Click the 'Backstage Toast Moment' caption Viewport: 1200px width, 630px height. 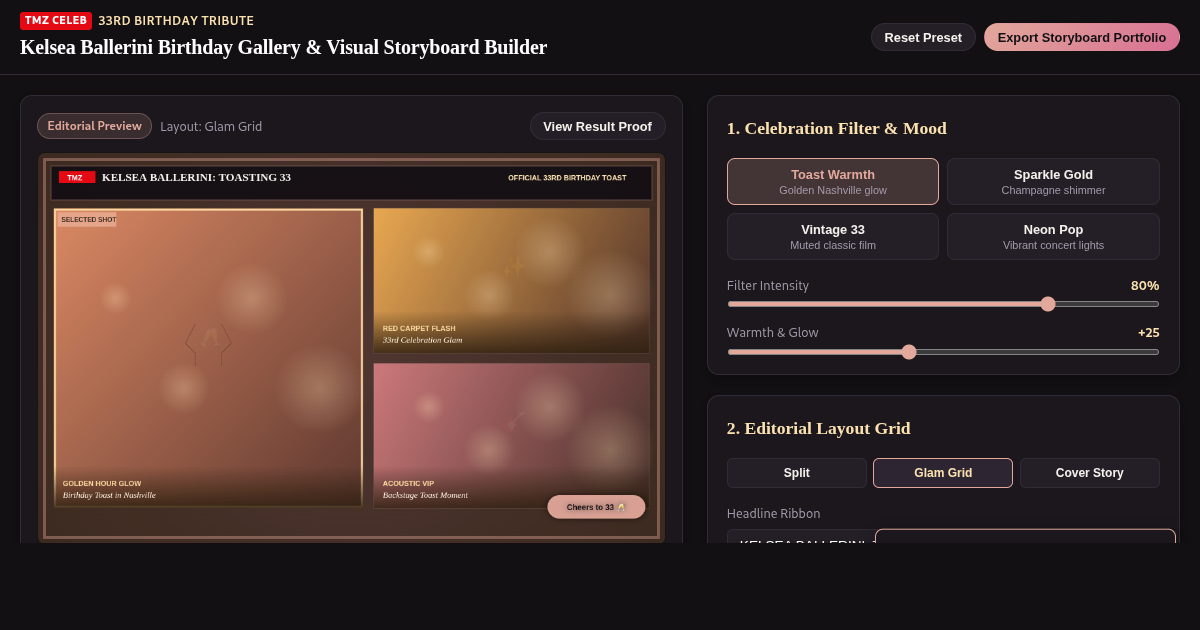click(x=425, y=495)
